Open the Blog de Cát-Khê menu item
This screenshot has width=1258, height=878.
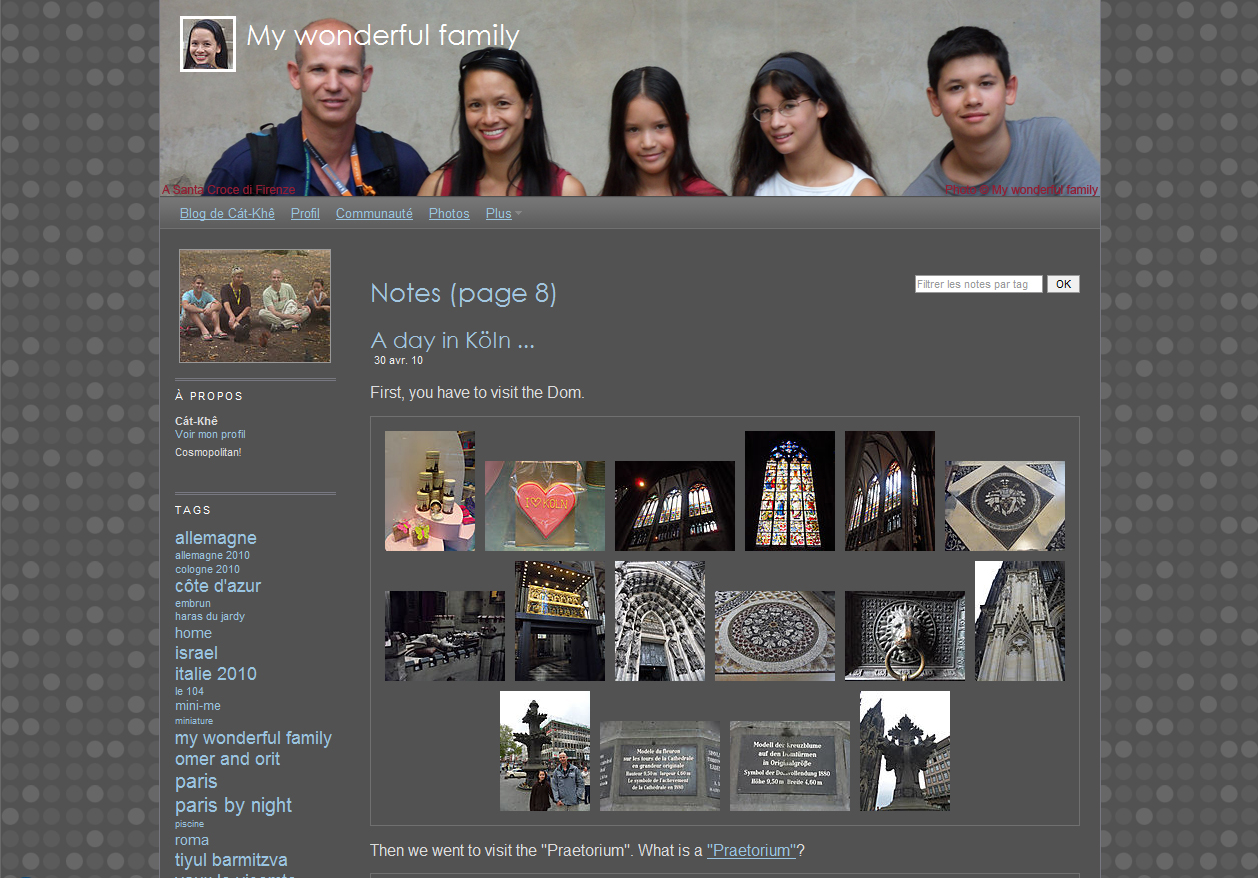pos(227,214)
